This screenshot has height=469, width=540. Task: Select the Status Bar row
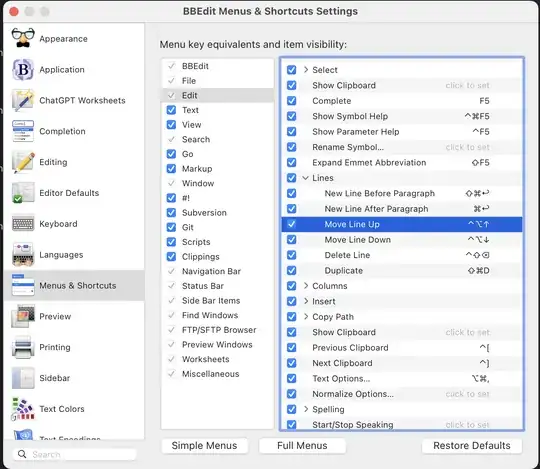pos(217,286)
